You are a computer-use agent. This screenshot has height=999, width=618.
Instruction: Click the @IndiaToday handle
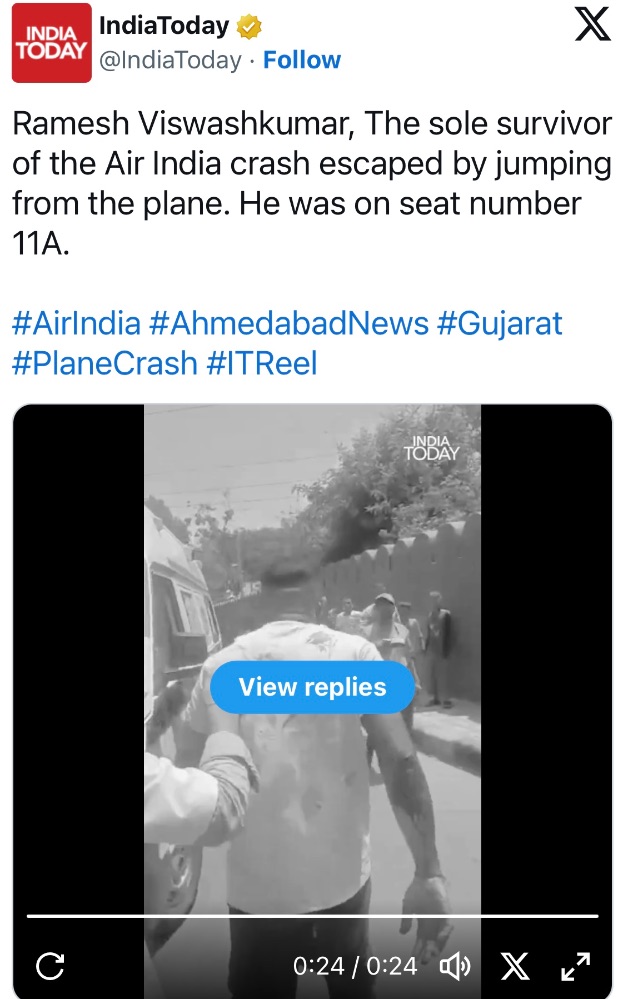(x=169, y=60)
